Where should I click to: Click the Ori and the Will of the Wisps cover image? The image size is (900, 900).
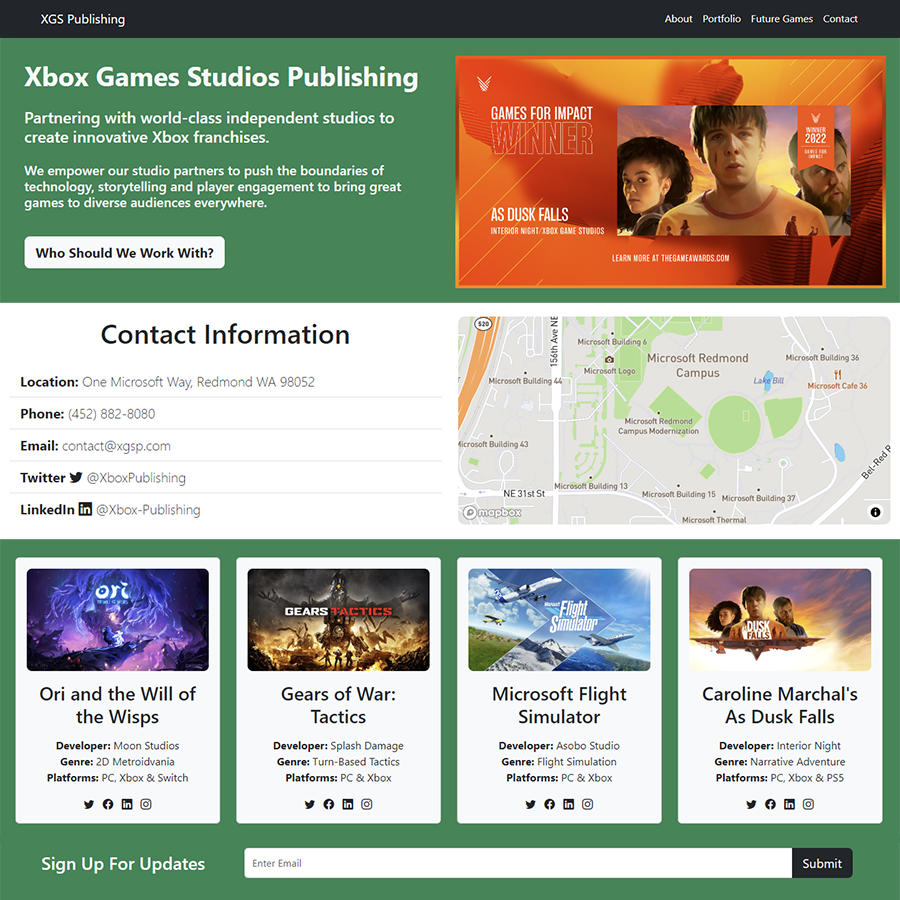pos(118,620)
